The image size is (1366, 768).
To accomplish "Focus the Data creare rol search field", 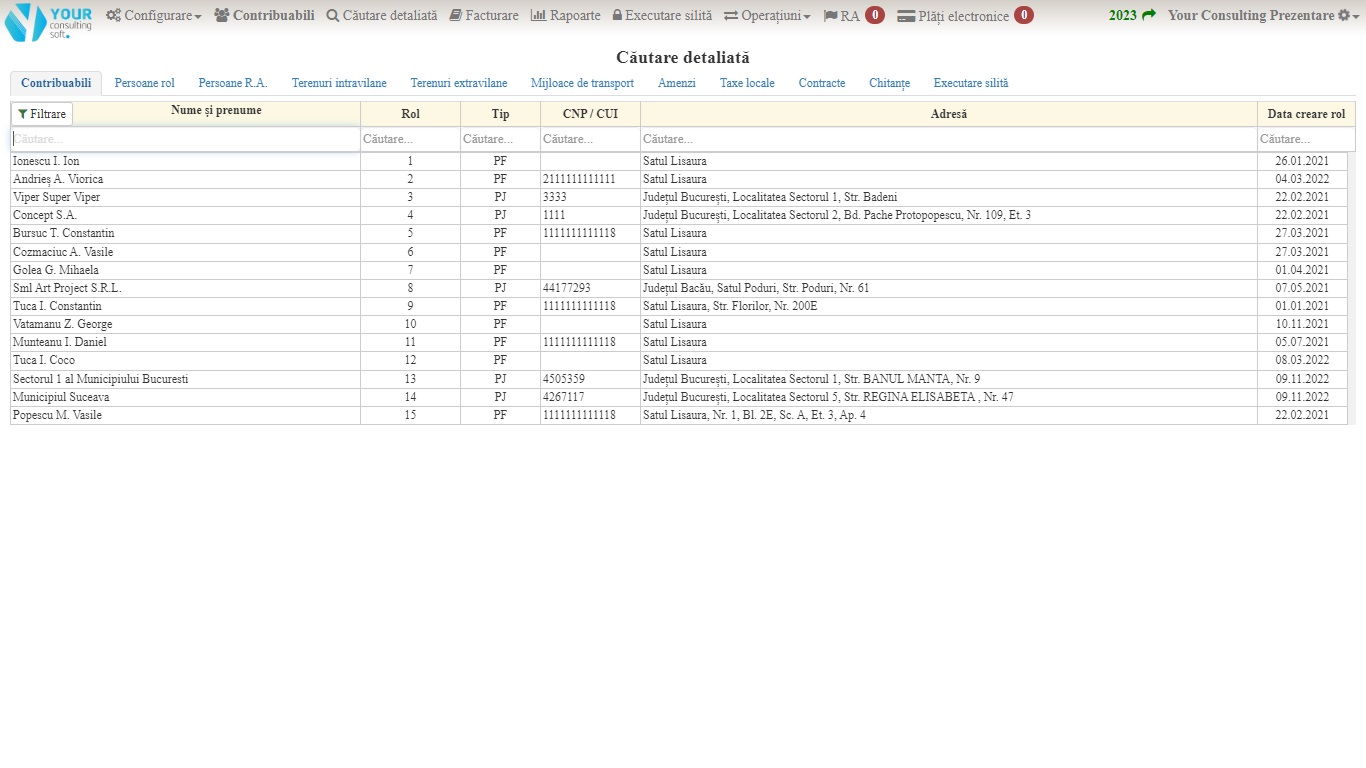I will tap(1306, 139).
